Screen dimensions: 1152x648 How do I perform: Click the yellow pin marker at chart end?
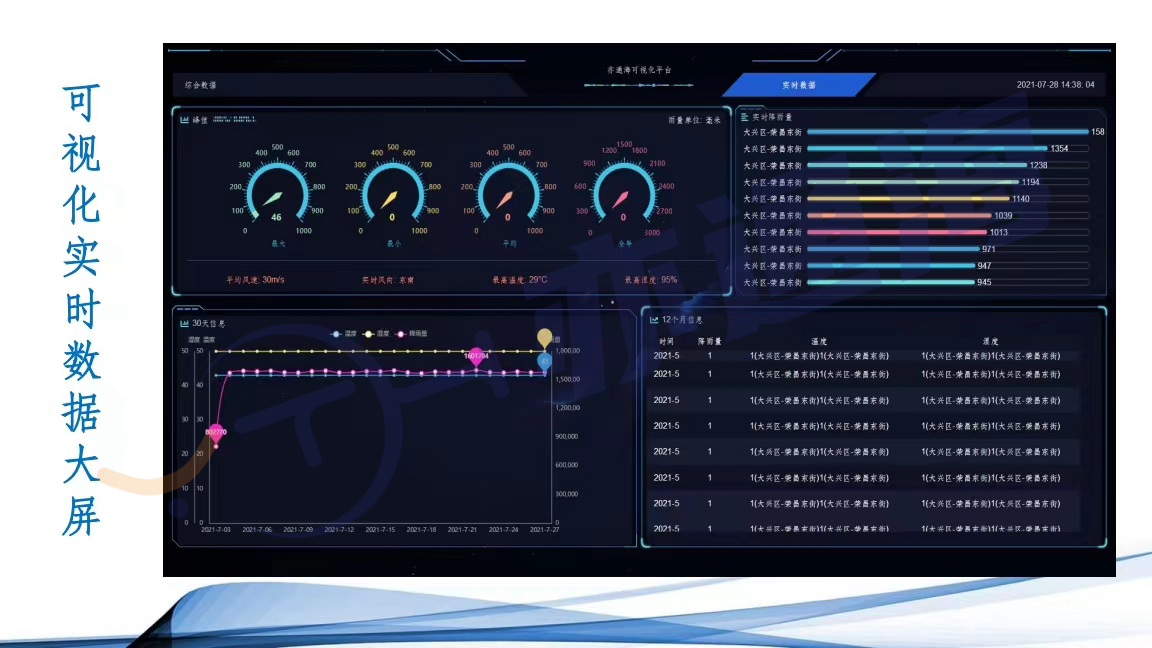544,337
